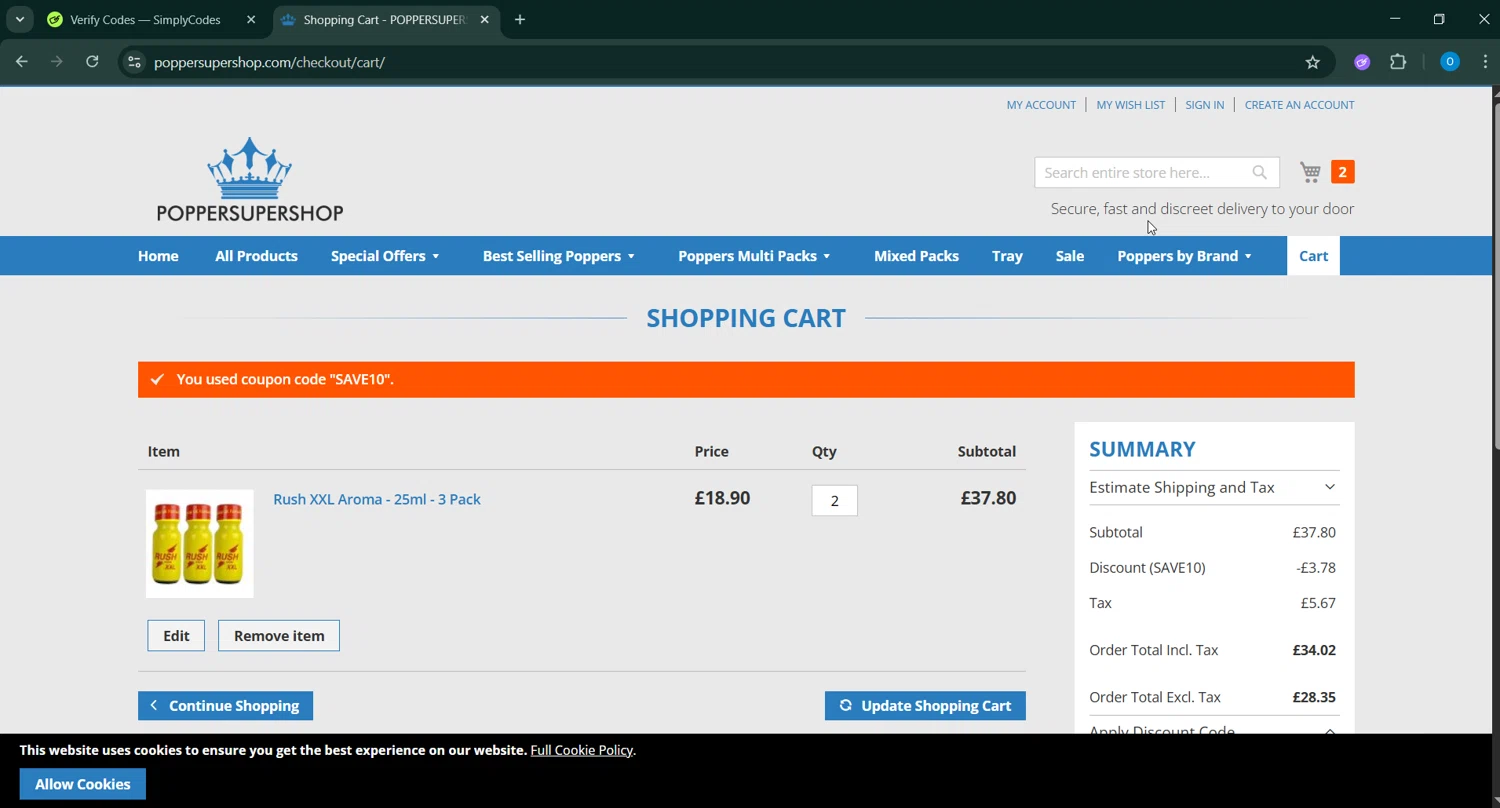This screenshot has width=1500, height=808.
Task: Open a new browser tab
Action: pos(520,20)
